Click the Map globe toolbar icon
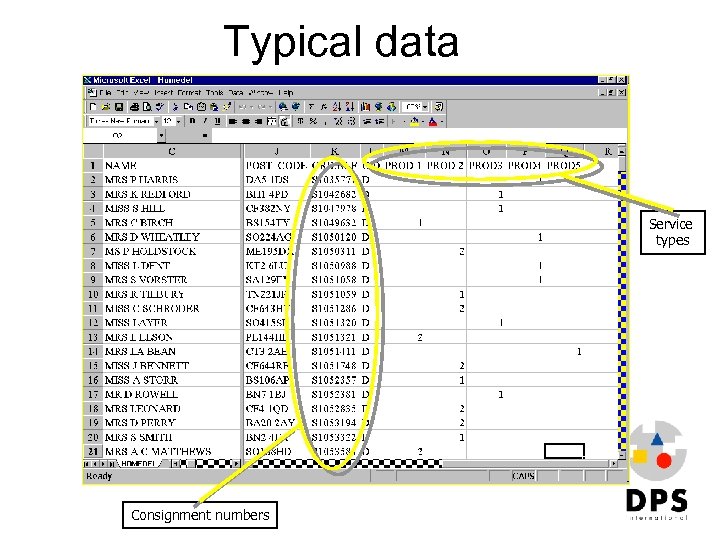 (378, 107)
